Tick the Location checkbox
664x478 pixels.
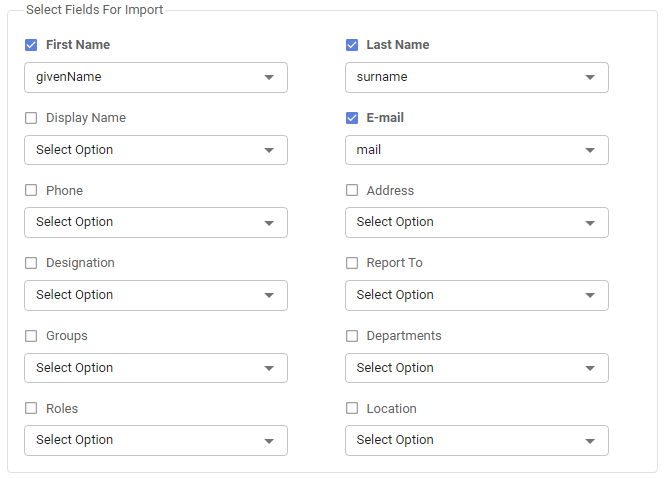[352, 408]
